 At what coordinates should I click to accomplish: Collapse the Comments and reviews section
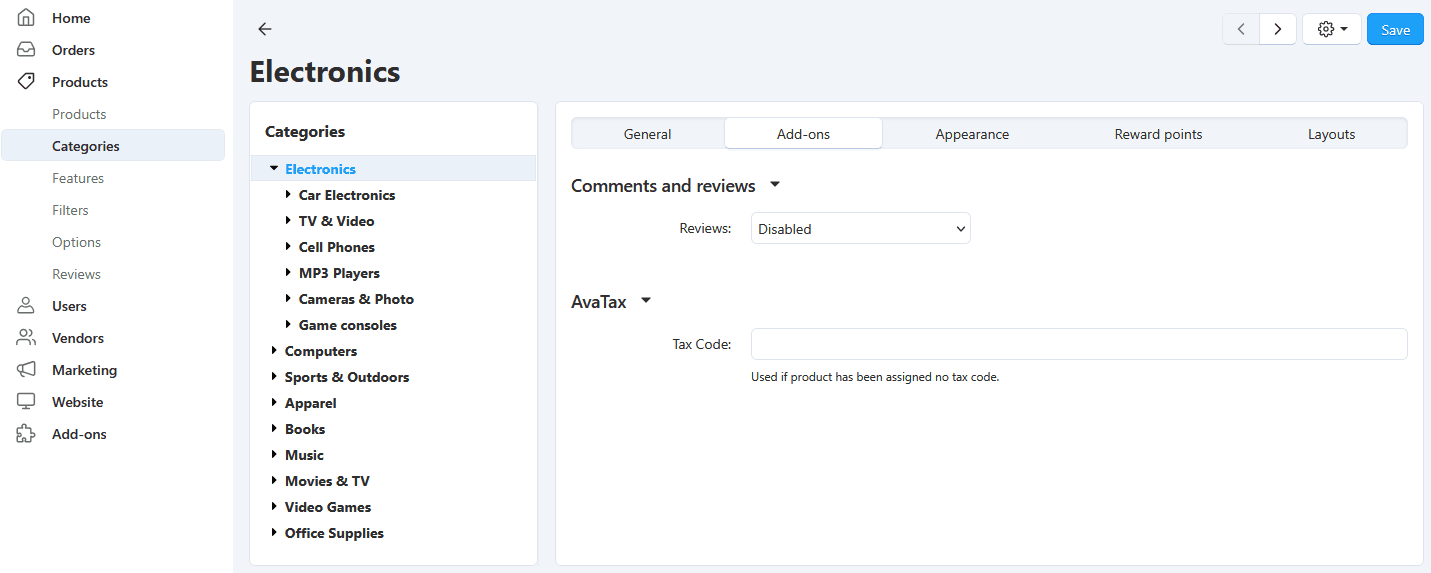click(x=774, y=185)
